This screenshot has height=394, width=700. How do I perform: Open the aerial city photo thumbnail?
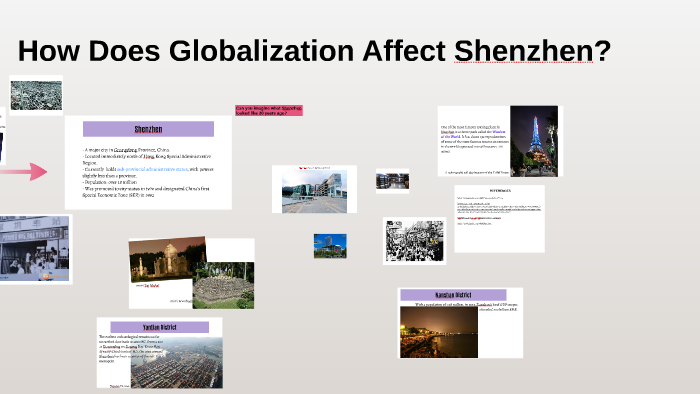coord(36,95)
